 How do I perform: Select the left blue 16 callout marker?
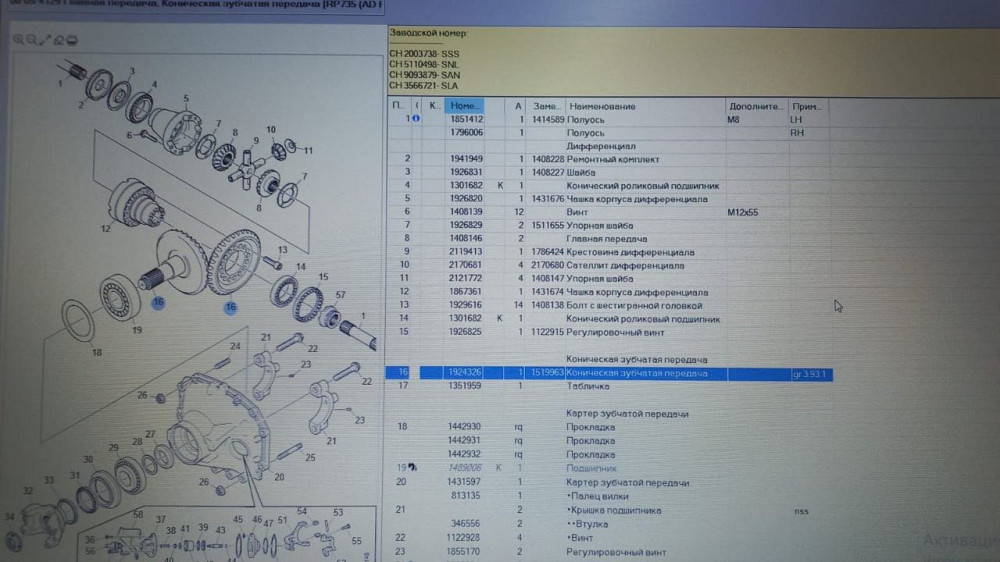click(158, 301)
